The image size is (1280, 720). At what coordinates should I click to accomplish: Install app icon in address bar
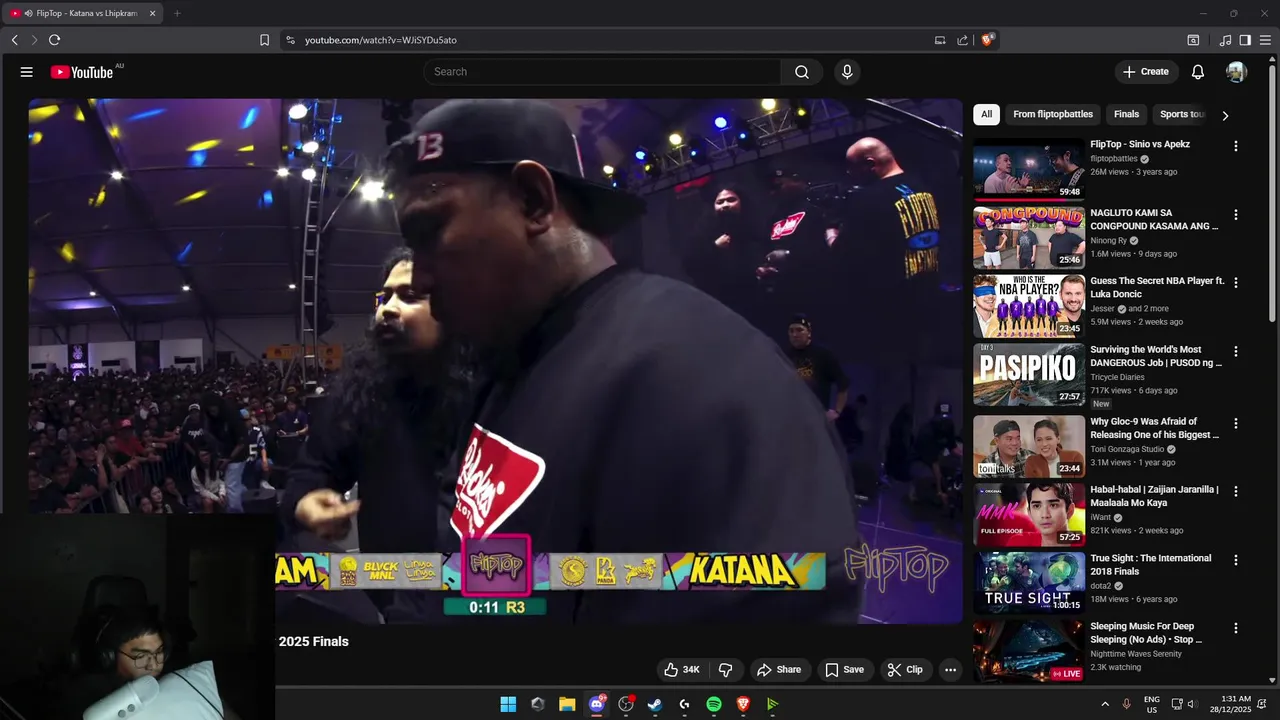click(x=940, y=40)
